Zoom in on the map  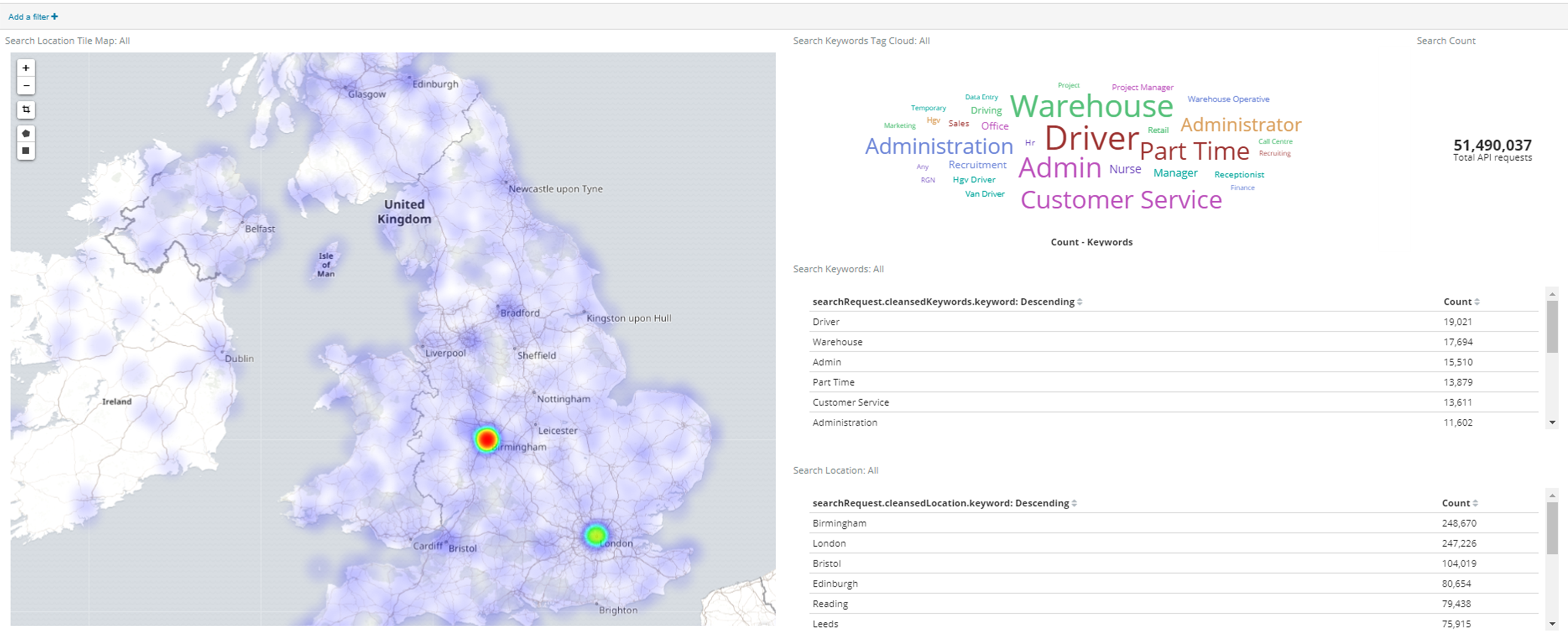click(26, 68)
